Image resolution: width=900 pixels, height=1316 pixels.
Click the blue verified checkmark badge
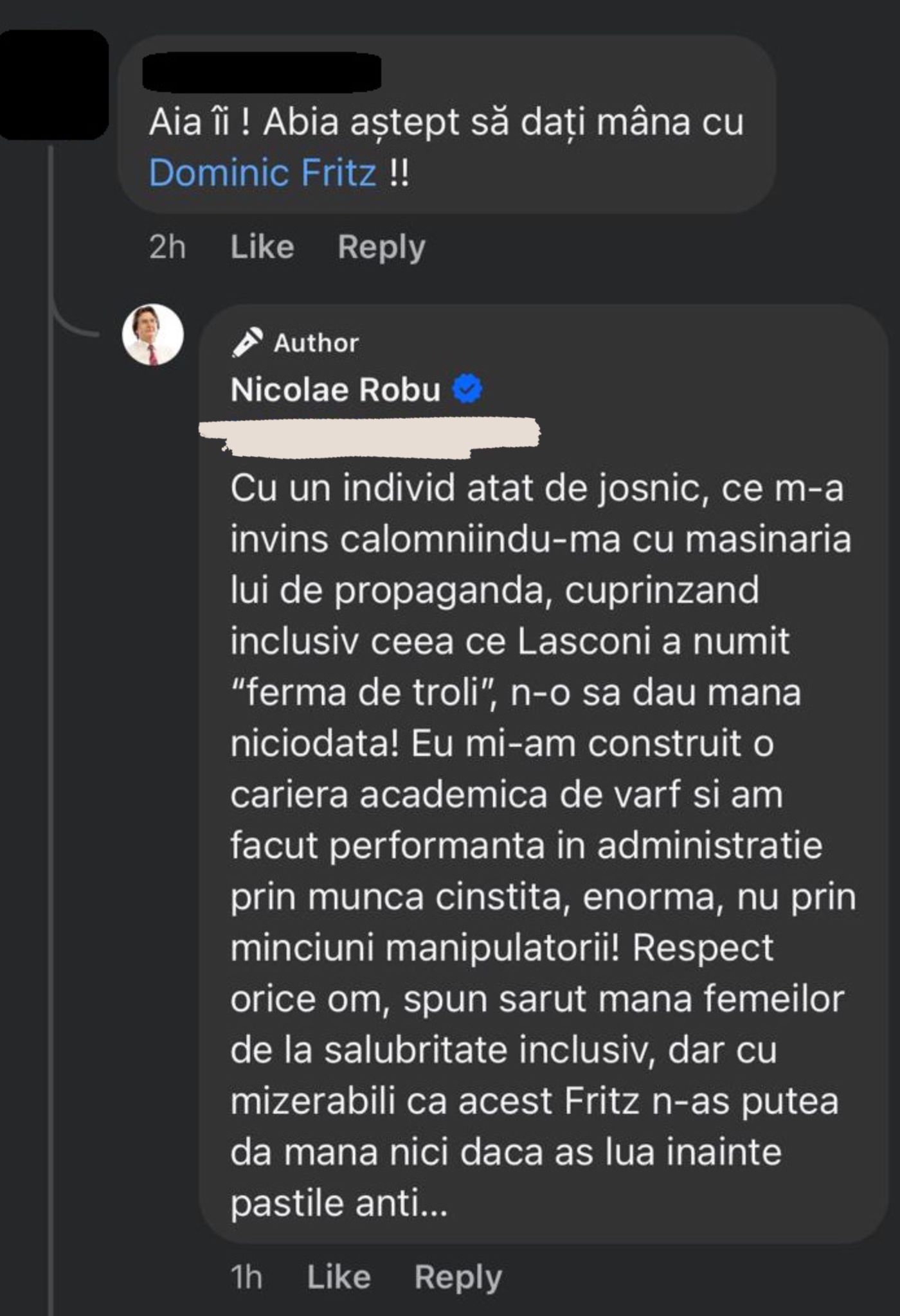point(467,389)
